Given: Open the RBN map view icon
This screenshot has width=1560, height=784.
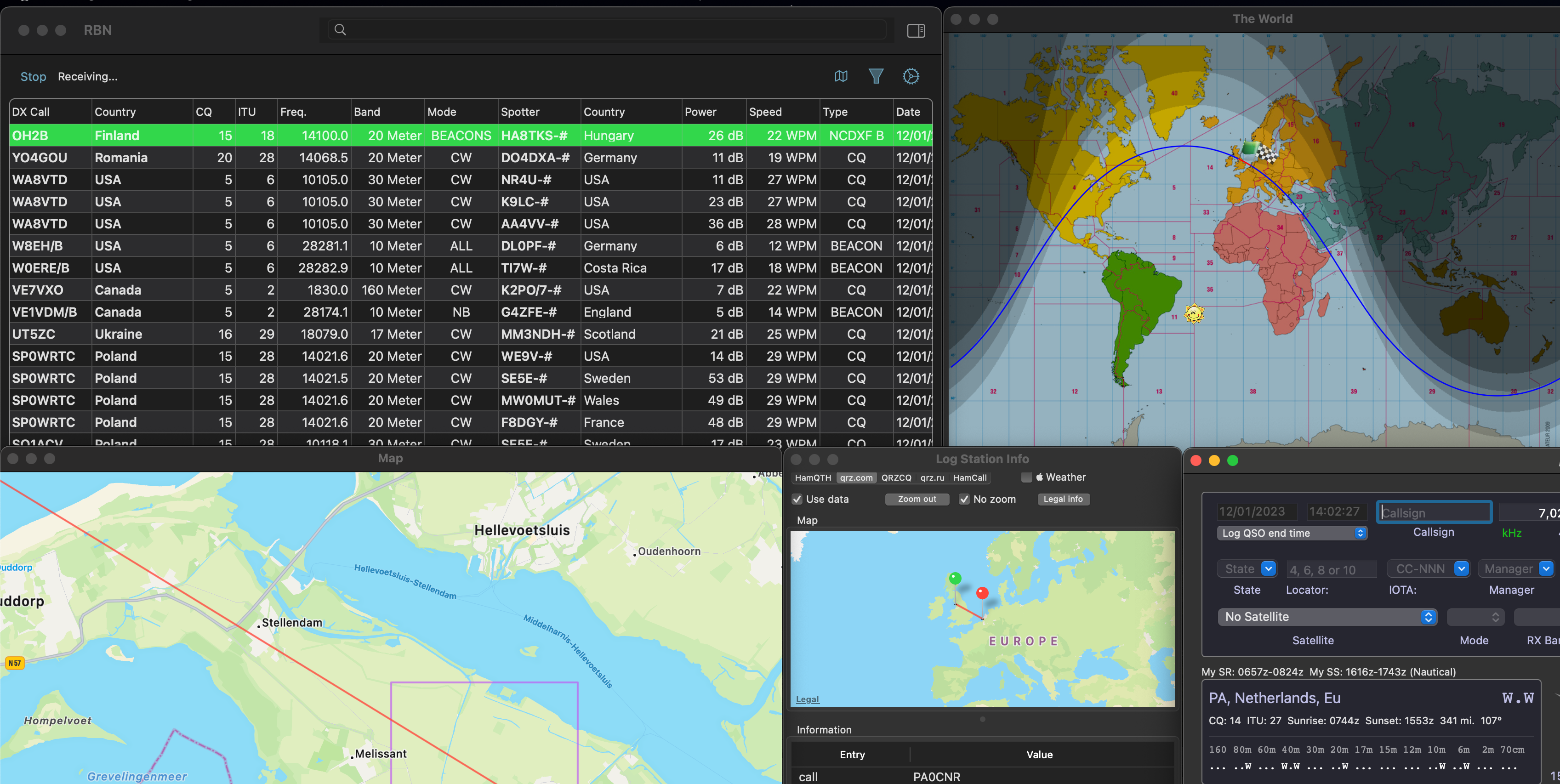Looking at the screenshot, I should click(x=841, y=76).
